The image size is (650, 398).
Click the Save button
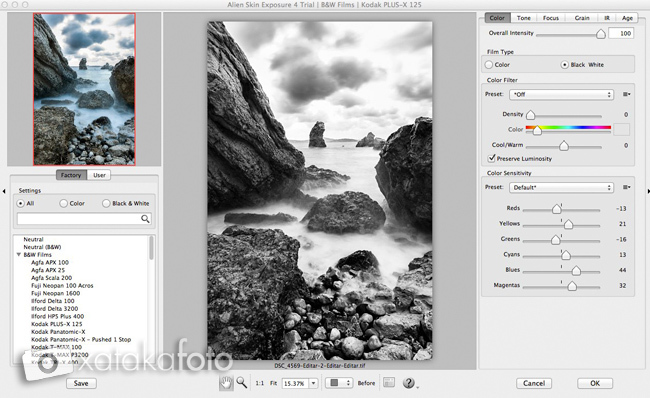pos(81,383)
